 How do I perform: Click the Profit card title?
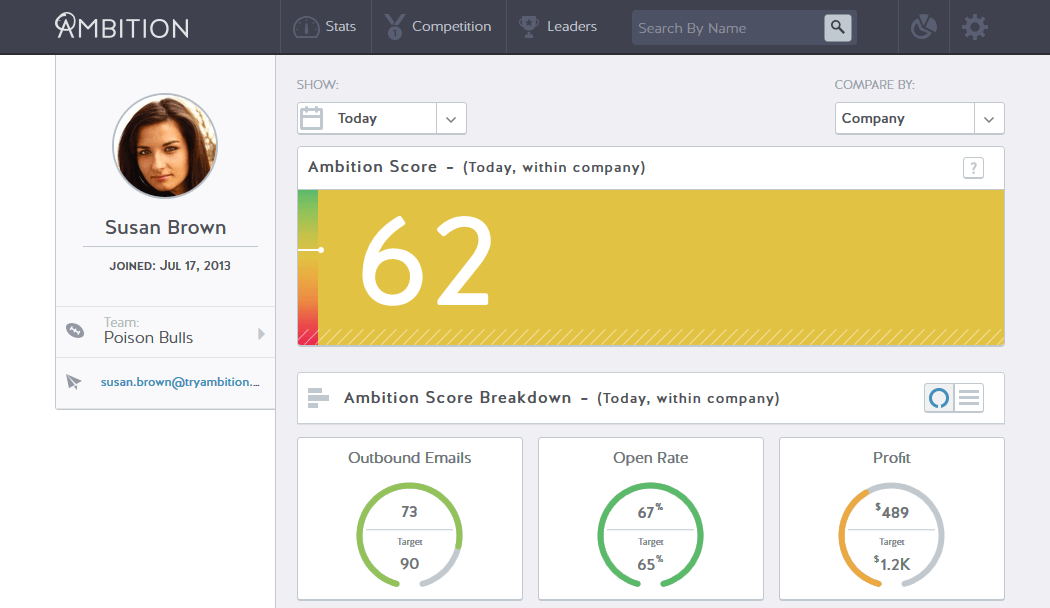(892, 458)
